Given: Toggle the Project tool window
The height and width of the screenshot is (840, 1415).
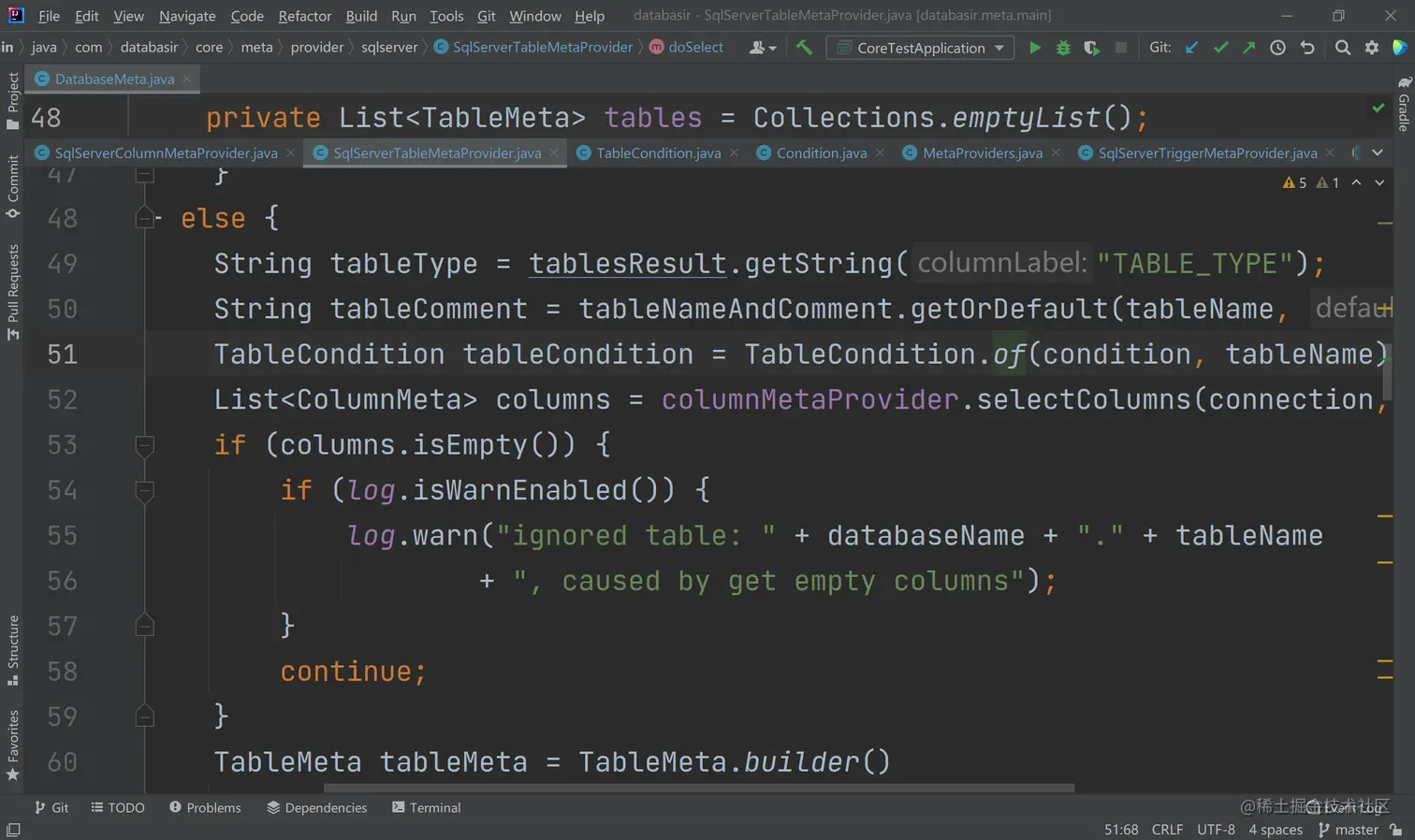Looking at the screenshot, I should coord(12,101).
